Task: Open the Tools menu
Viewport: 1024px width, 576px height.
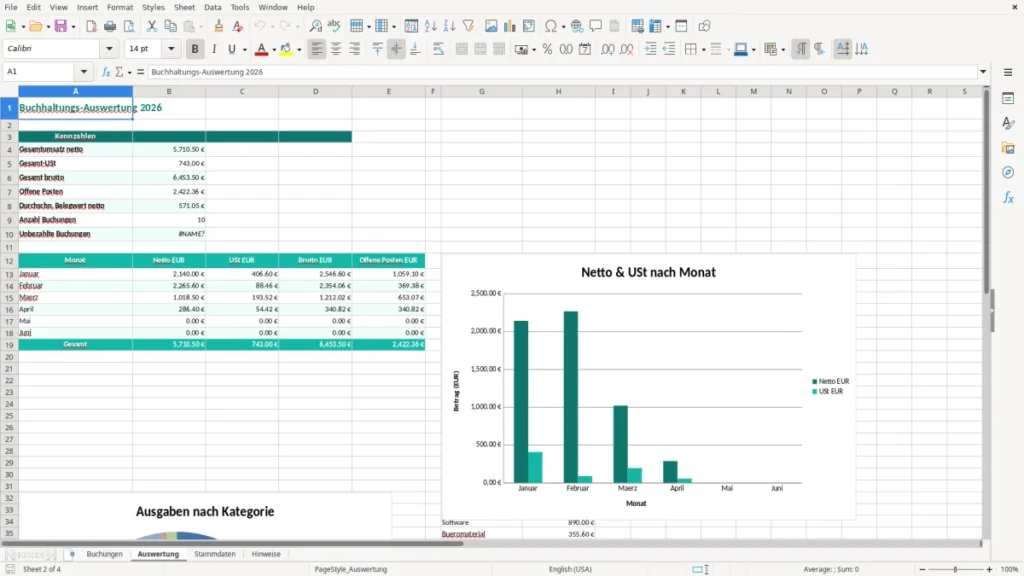Action: (240, 7)
